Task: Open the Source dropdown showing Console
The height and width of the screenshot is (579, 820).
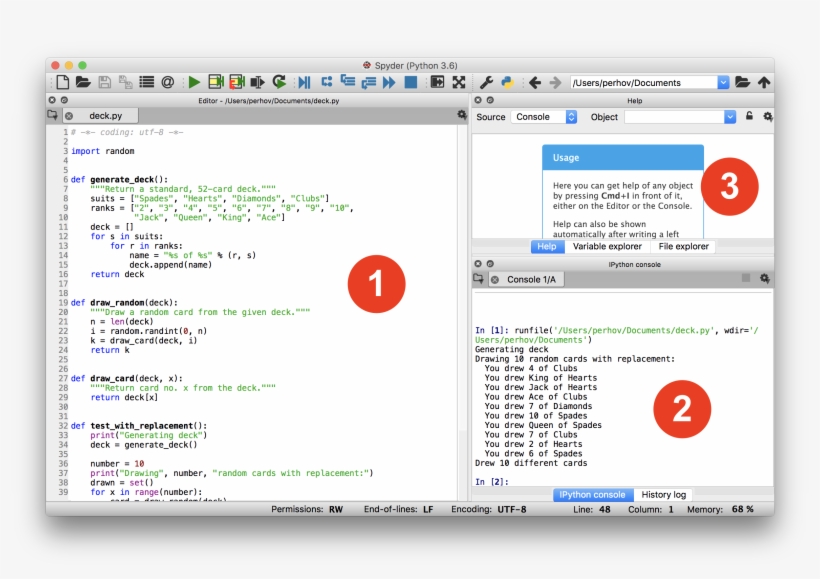Action: (x=545, y=117)
